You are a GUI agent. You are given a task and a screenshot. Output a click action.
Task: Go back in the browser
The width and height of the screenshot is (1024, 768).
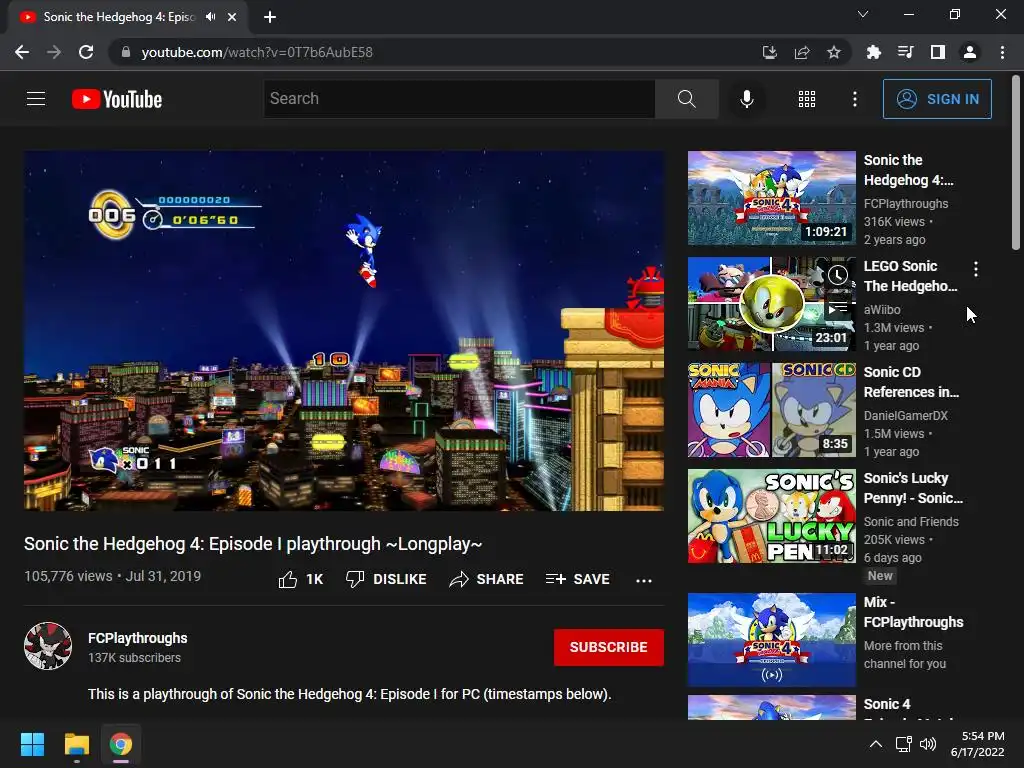click(22, 52)
